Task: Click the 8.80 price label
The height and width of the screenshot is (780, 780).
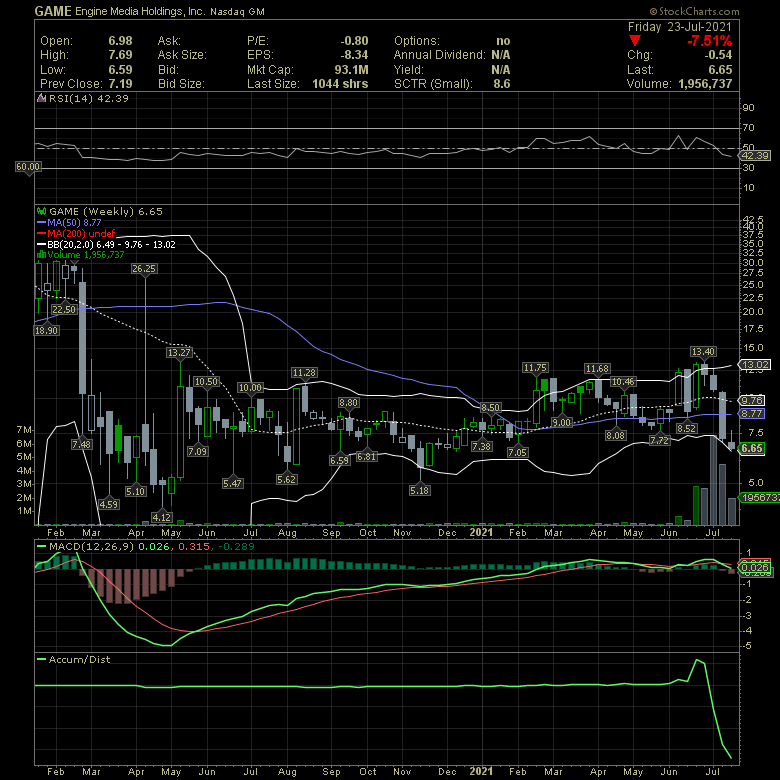Action: click(348, 402)
